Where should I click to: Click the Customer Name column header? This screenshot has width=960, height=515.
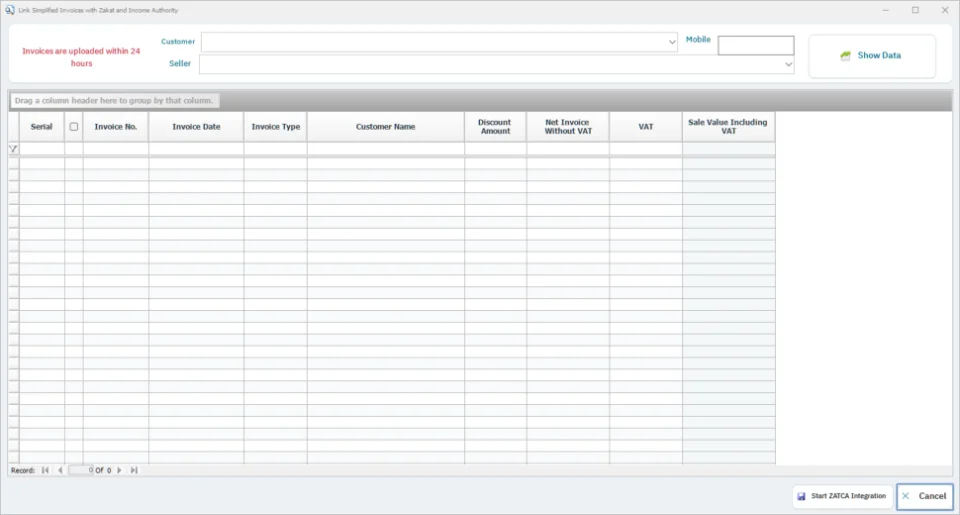pos(386,127)
